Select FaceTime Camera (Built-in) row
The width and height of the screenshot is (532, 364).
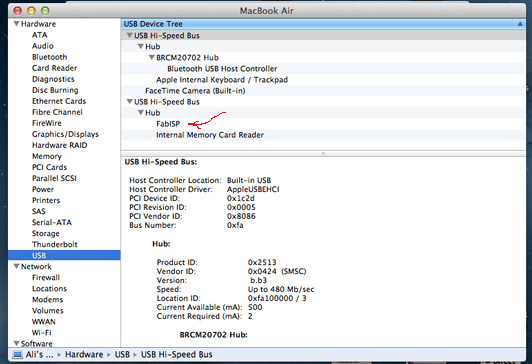click(323, 91)
